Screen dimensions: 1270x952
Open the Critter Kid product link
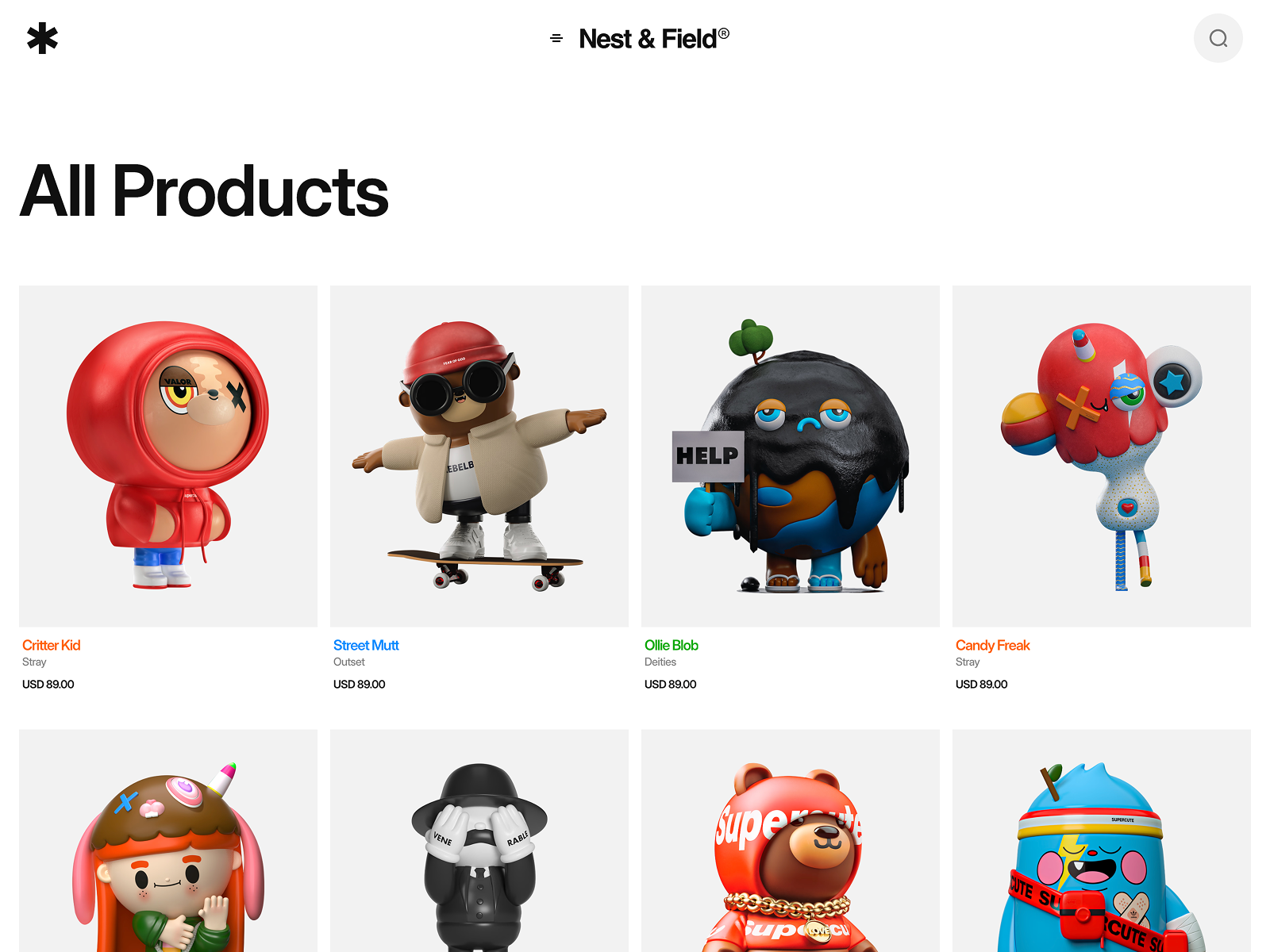[52, 645]
